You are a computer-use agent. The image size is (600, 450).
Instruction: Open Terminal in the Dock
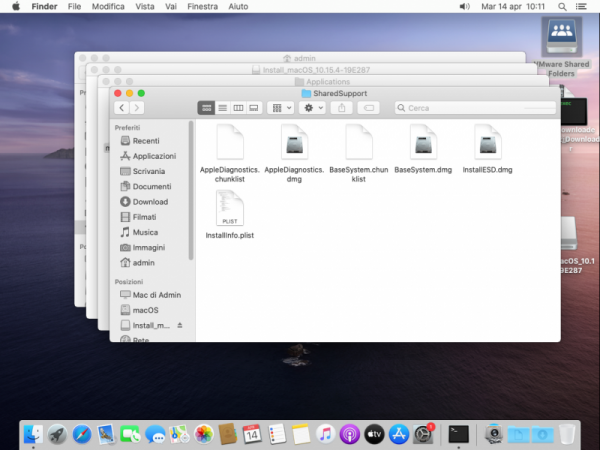(458, 434)
